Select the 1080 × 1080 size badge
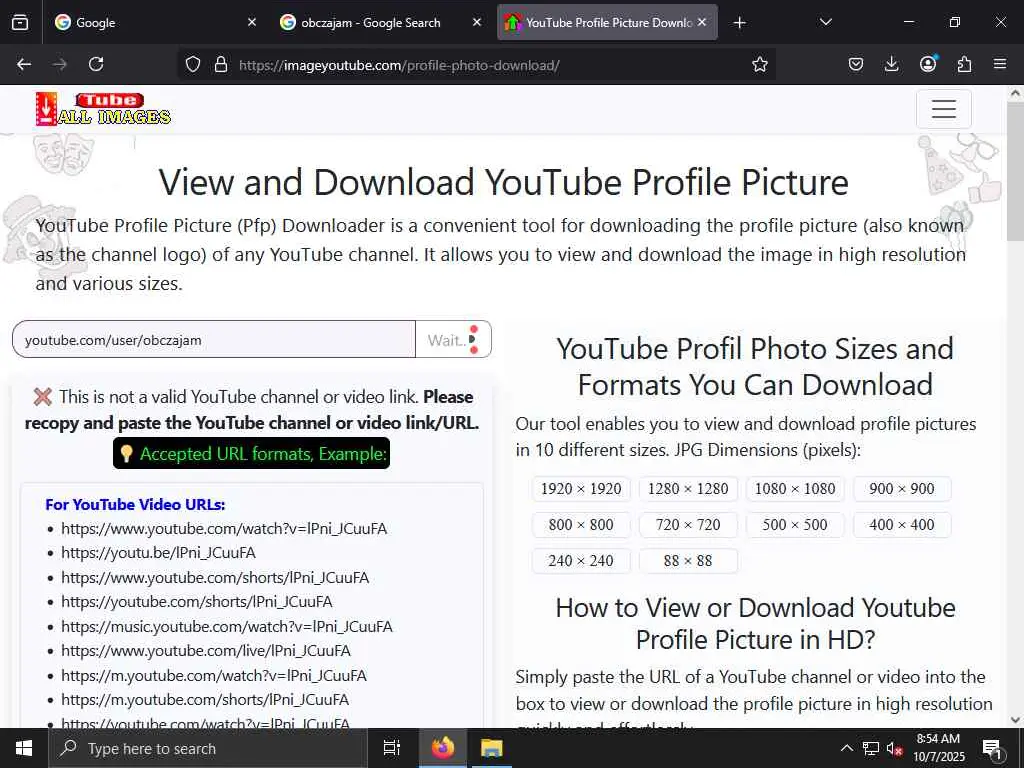 pyautogui.click(x=795, y=488)
